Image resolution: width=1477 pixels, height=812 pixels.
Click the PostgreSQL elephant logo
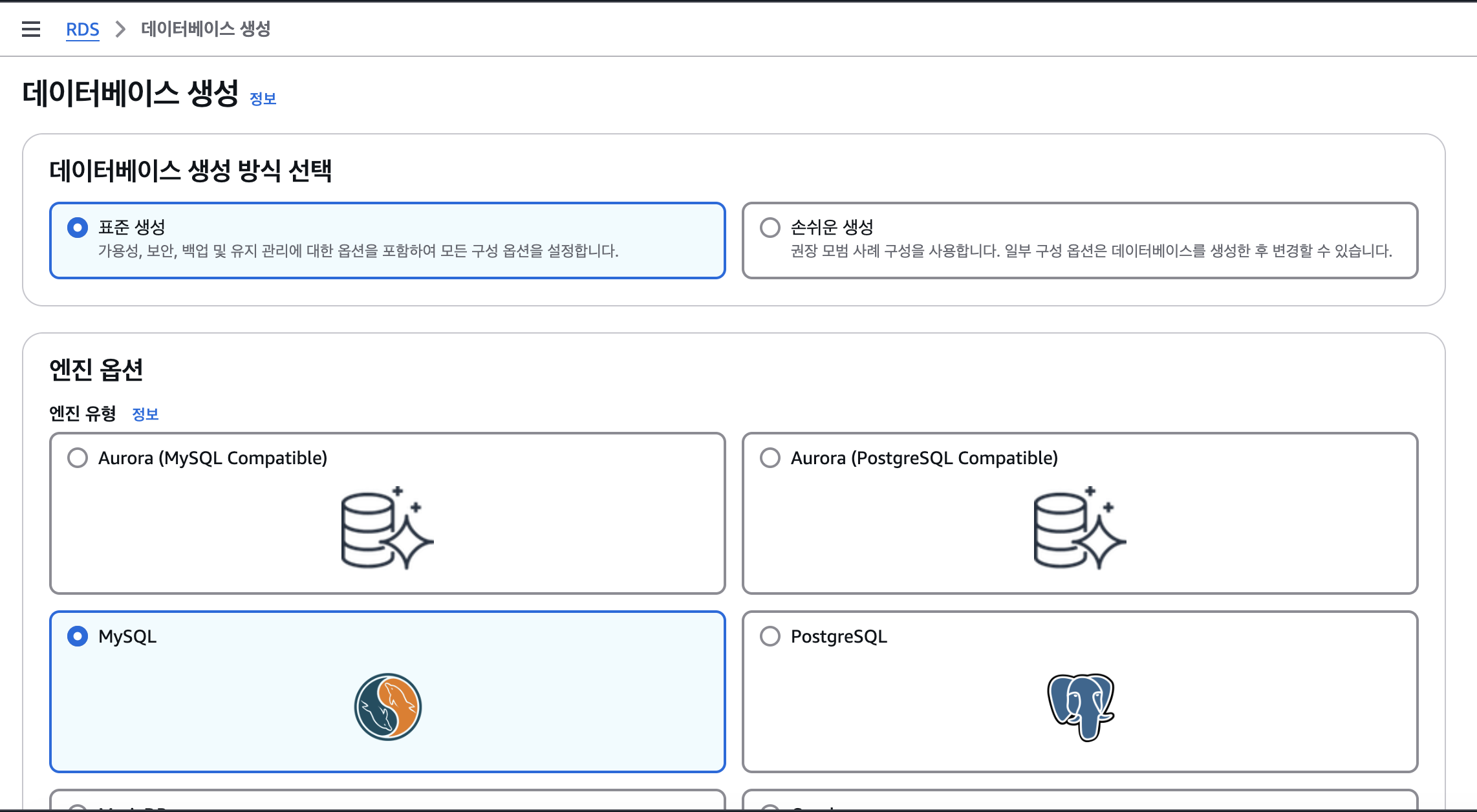pyautogui.click(x=1080, y=707)
